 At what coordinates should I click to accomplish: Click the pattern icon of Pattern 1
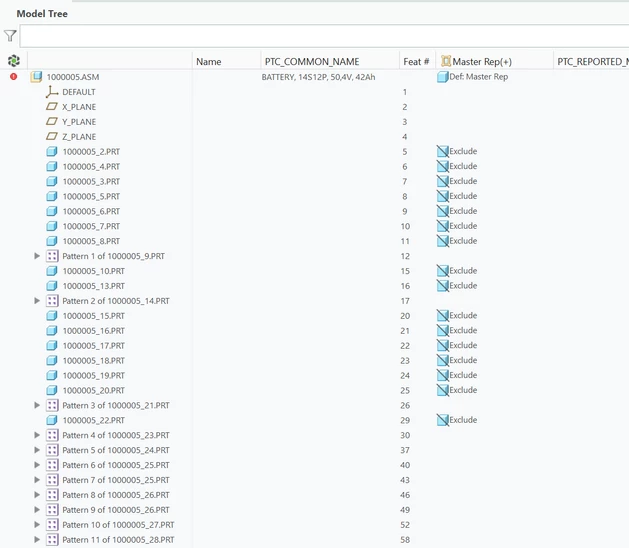click(x=52, y=256)
